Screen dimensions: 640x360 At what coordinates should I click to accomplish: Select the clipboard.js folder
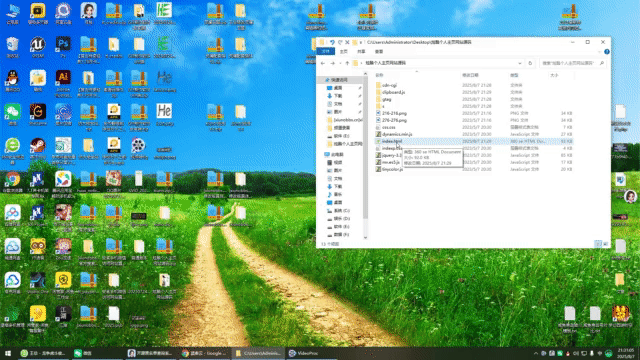[393, 92]
